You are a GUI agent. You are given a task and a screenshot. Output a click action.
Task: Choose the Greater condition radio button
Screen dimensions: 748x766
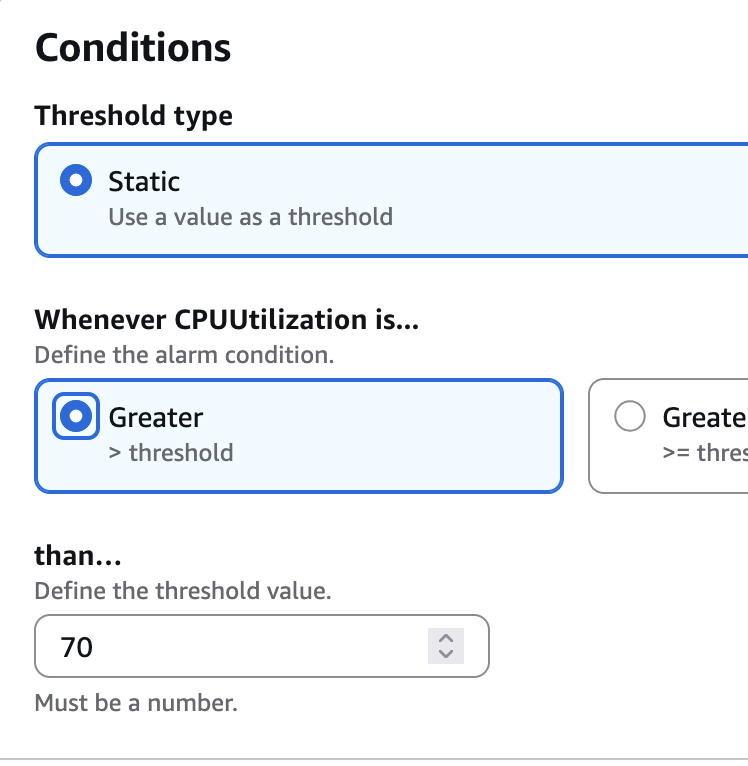point(75,417)
